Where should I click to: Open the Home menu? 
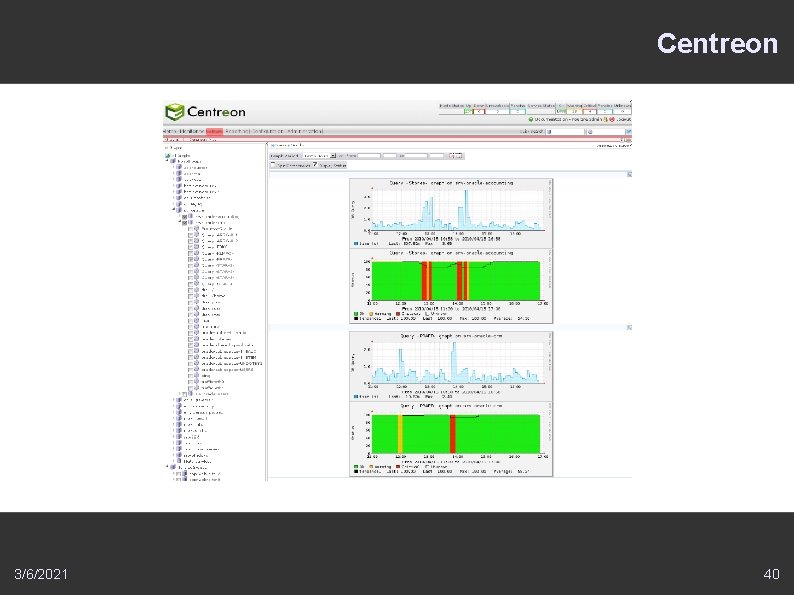[169, 131]
